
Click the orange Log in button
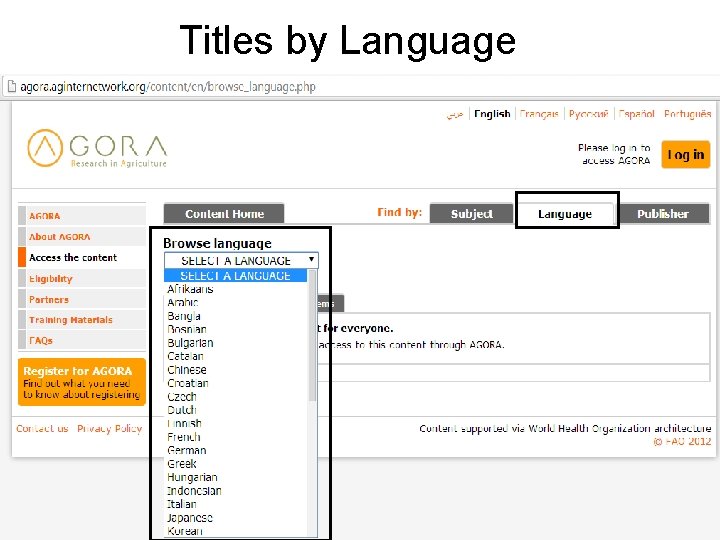click(x=686, y=155)
